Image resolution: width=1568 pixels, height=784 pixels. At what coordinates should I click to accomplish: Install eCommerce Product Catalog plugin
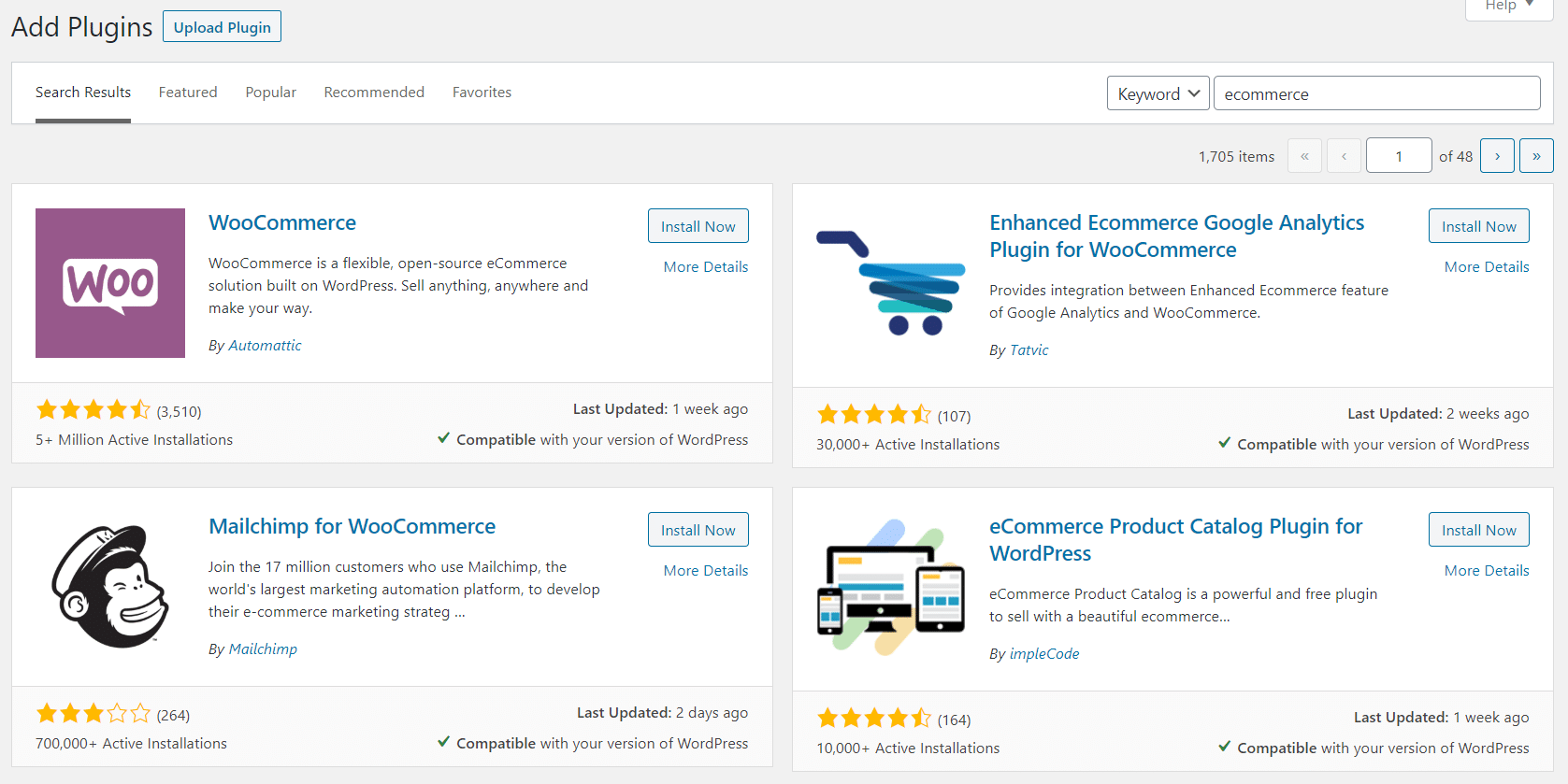[x=1479, y=530]
